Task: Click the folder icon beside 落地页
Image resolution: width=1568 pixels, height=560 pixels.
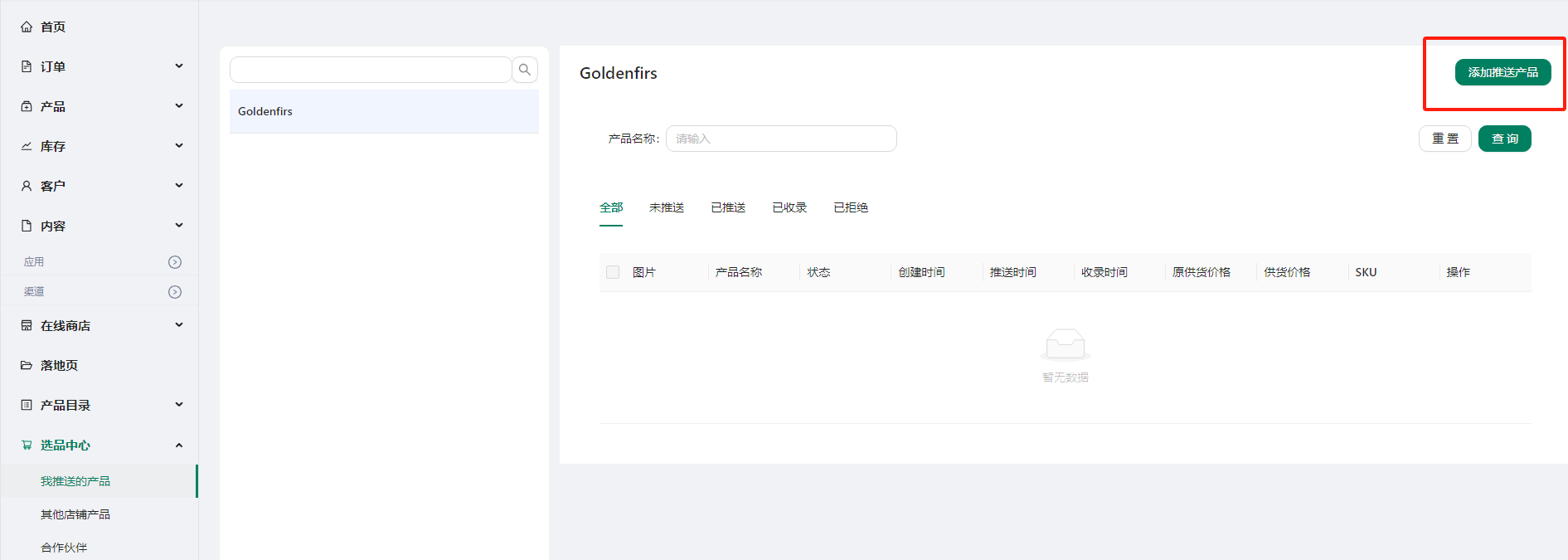Action: (x=27, y=365)
